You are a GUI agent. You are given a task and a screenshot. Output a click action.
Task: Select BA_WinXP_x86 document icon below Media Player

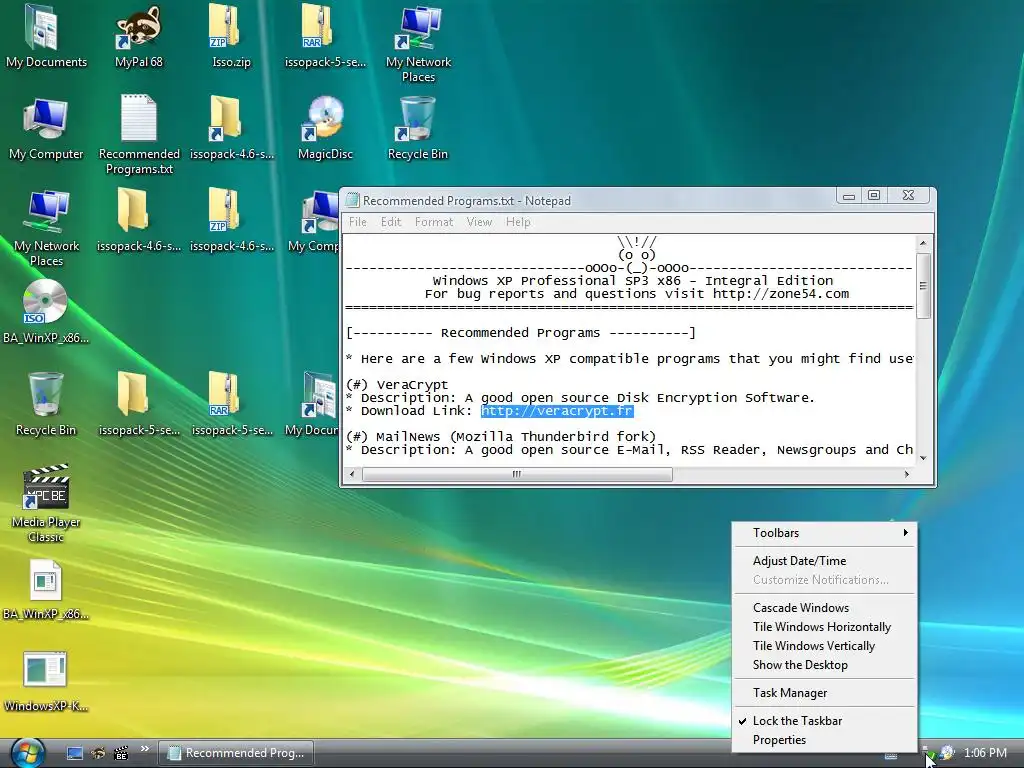(46, 589)
